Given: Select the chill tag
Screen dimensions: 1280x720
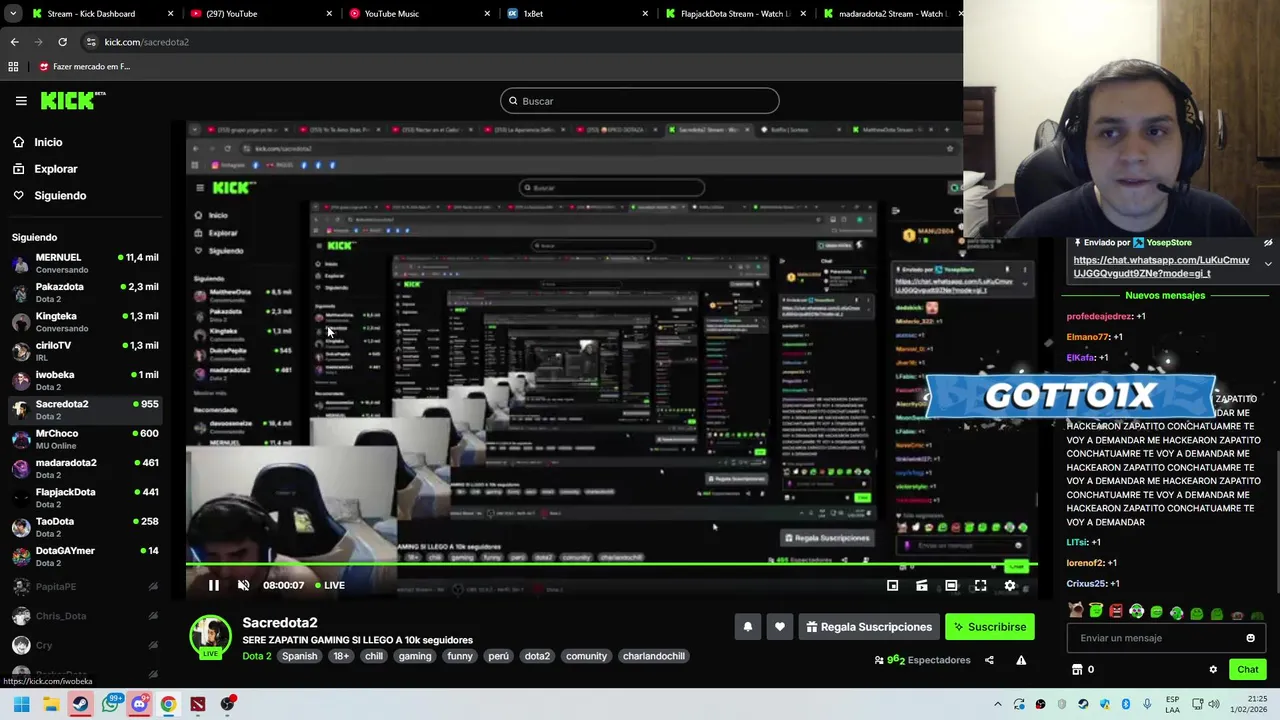Looking at the screenshot, I should [x=374, y=657].
